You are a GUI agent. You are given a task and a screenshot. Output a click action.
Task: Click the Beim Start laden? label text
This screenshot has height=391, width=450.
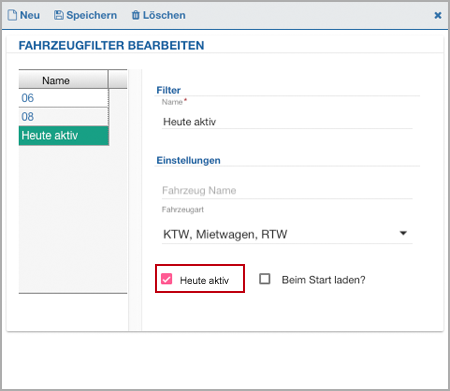(x=323, y=280)
